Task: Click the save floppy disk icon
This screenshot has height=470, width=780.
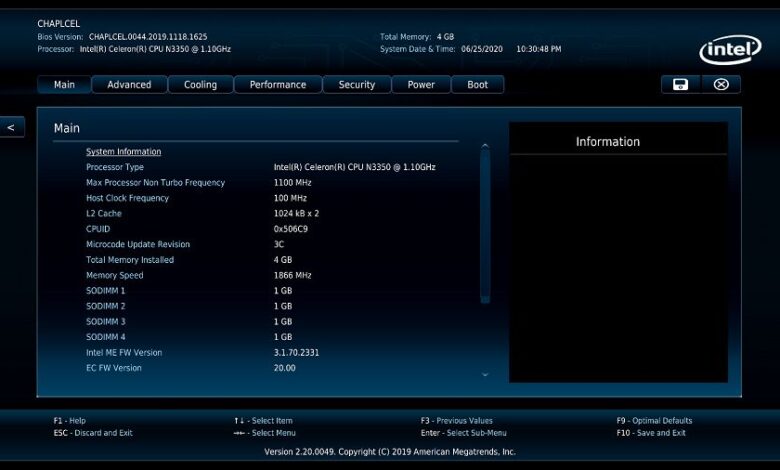Action: coord(681,85)
